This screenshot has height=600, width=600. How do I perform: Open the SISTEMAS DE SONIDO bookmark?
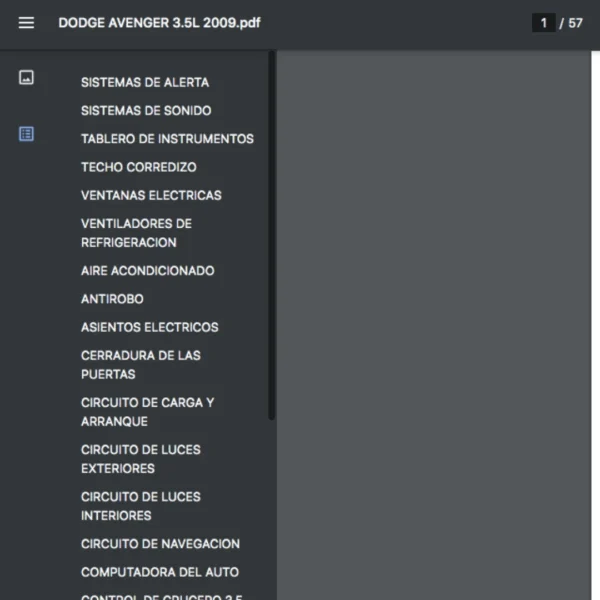[146, 111]
